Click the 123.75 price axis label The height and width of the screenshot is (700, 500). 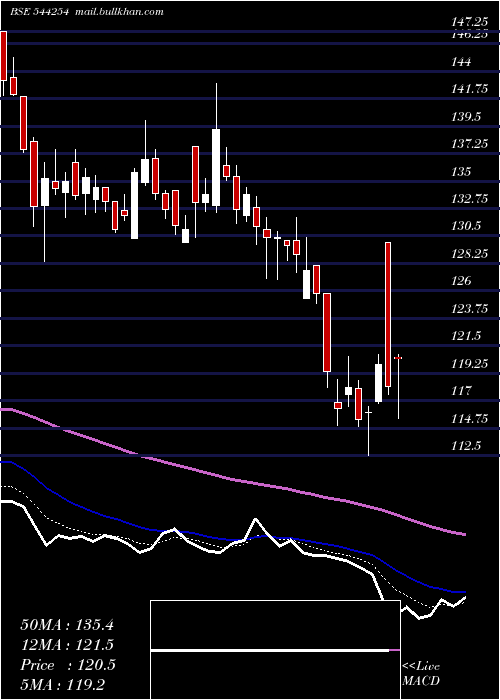(x=469, y=308)
